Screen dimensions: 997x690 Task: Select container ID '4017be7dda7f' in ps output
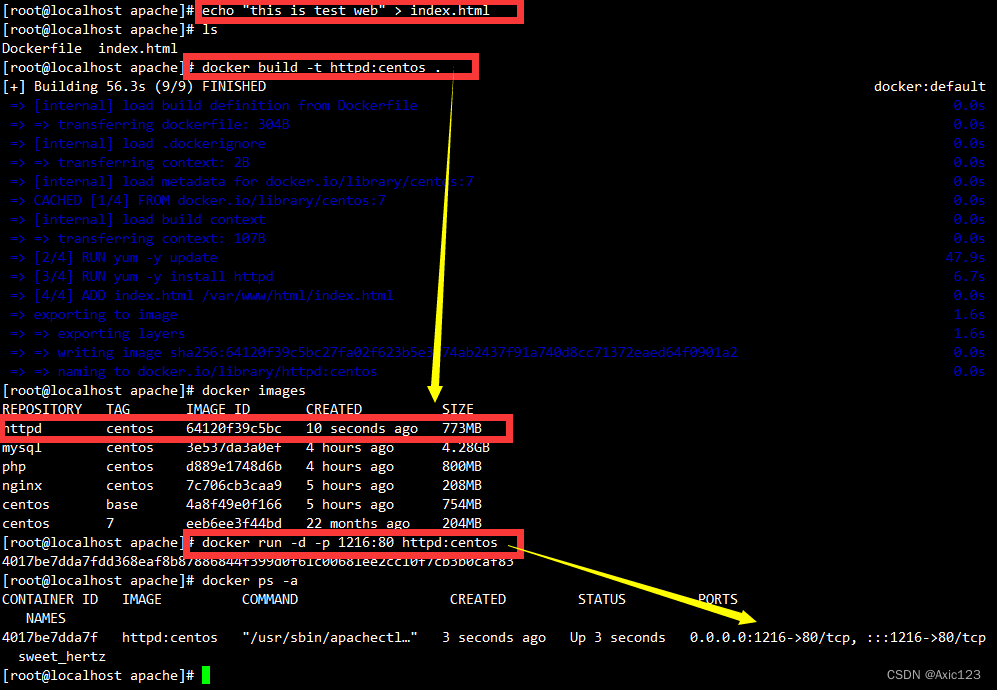(50, 638)
